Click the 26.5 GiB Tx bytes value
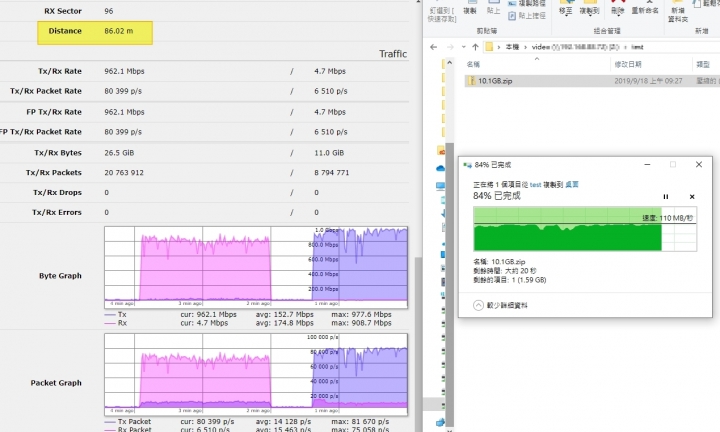 pos(119,152)
